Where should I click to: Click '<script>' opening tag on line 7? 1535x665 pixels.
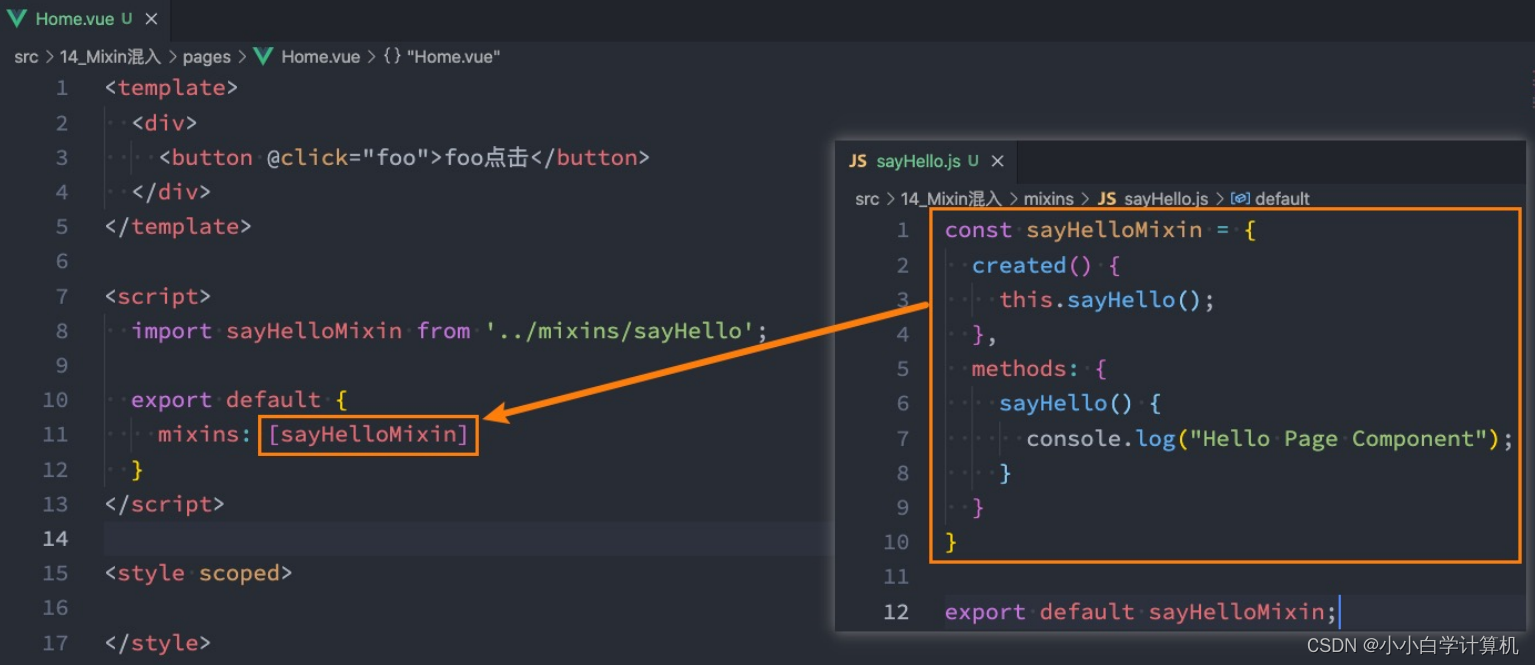point(158,297)
